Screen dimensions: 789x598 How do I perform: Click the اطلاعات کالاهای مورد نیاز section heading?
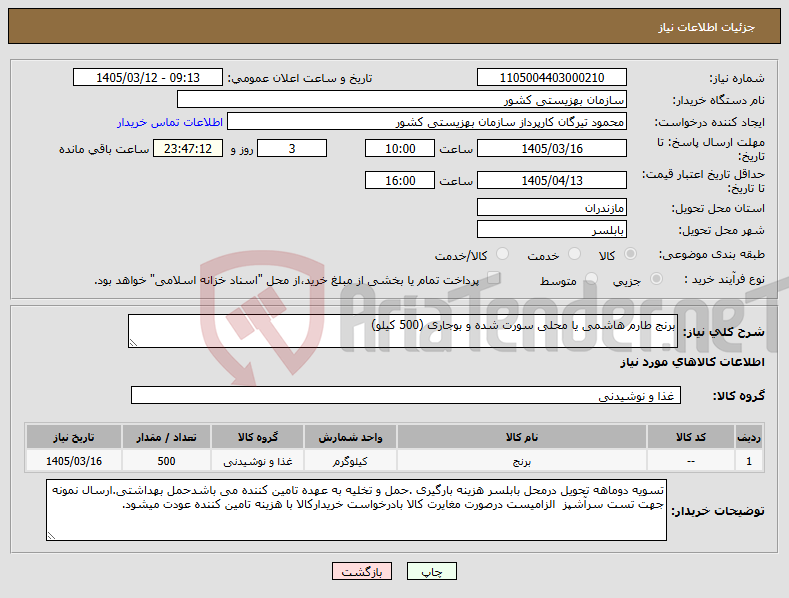coord(692,362)
